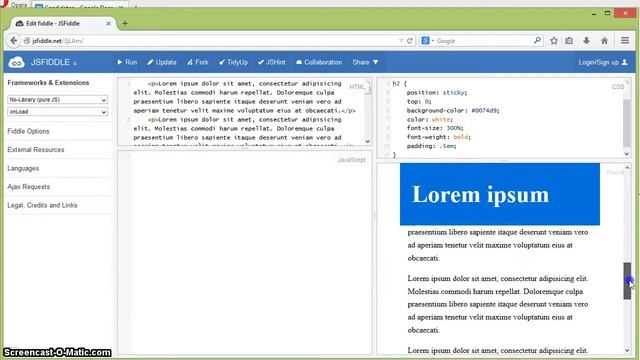
Task: Click result panel scroll up arrow
Action: (x=627, y=168)
